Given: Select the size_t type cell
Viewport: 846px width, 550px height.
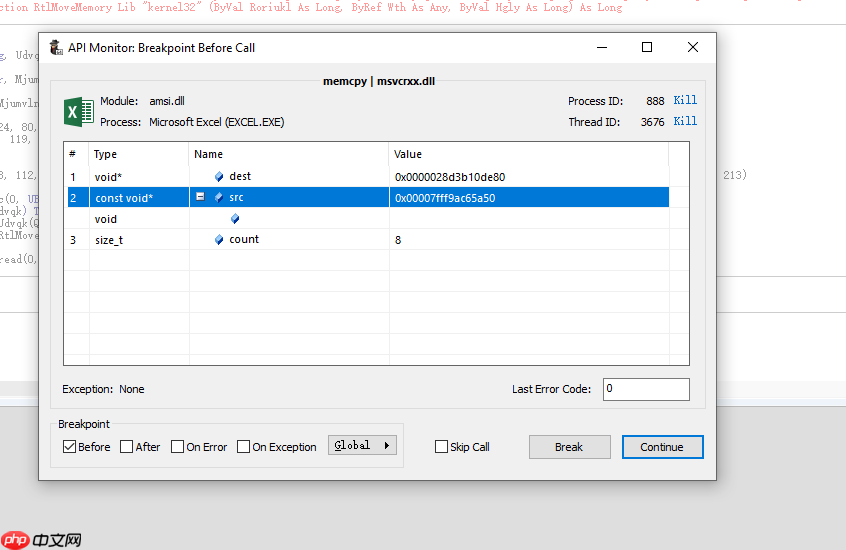Looking at the screenshot, I should point(108,240).
